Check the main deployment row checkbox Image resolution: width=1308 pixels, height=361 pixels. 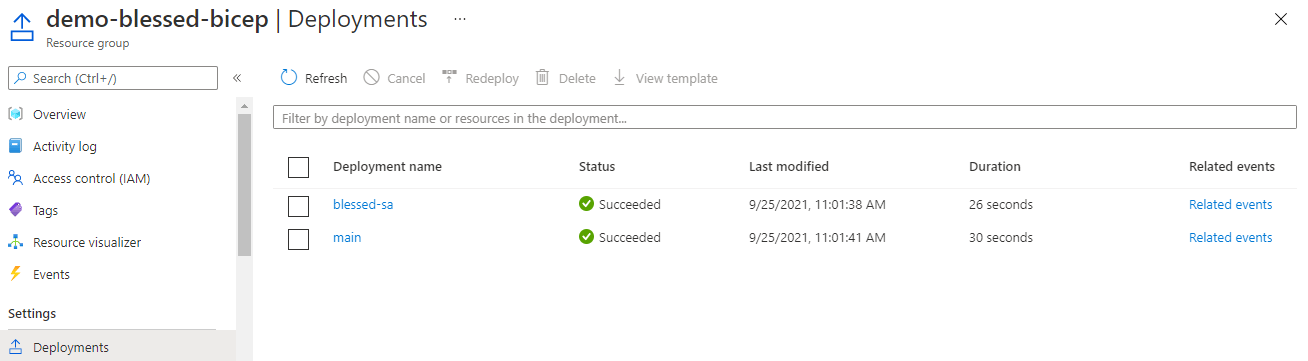click(298, 239)
